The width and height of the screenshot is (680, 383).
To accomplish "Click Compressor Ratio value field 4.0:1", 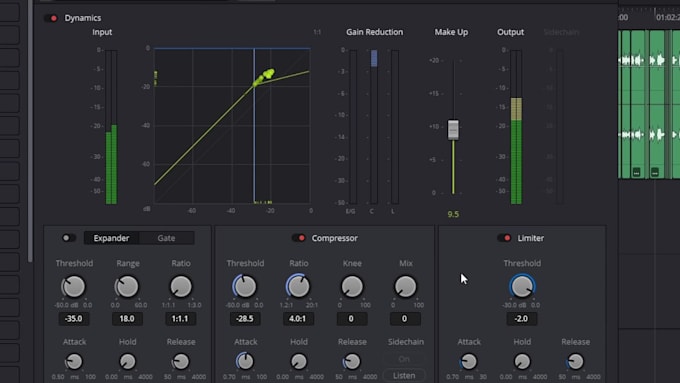I will [298, 319].
